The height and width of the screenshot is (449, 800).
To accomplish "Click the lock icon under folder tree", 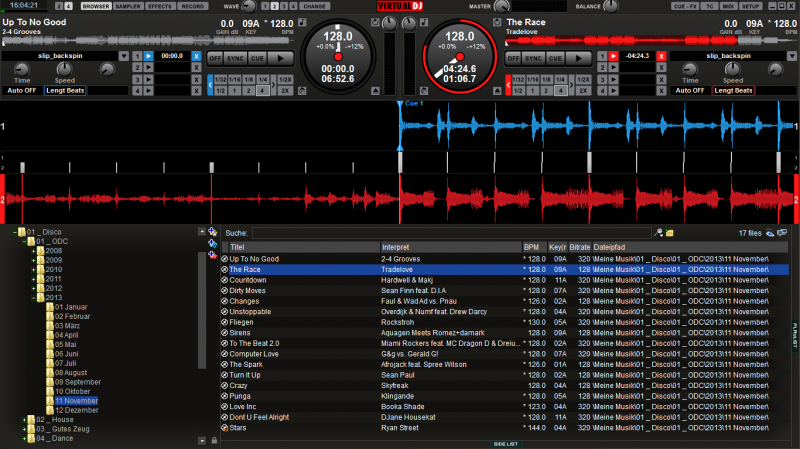I will [214, 440].
